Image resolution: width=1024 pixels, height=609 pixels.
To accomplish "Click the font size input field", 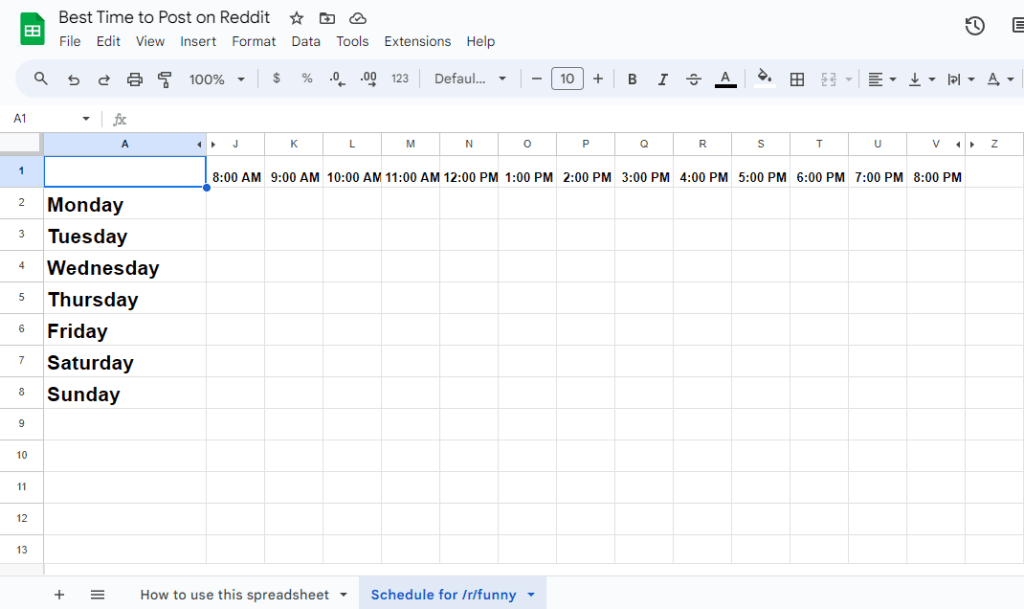I will [x=567, y=78].
